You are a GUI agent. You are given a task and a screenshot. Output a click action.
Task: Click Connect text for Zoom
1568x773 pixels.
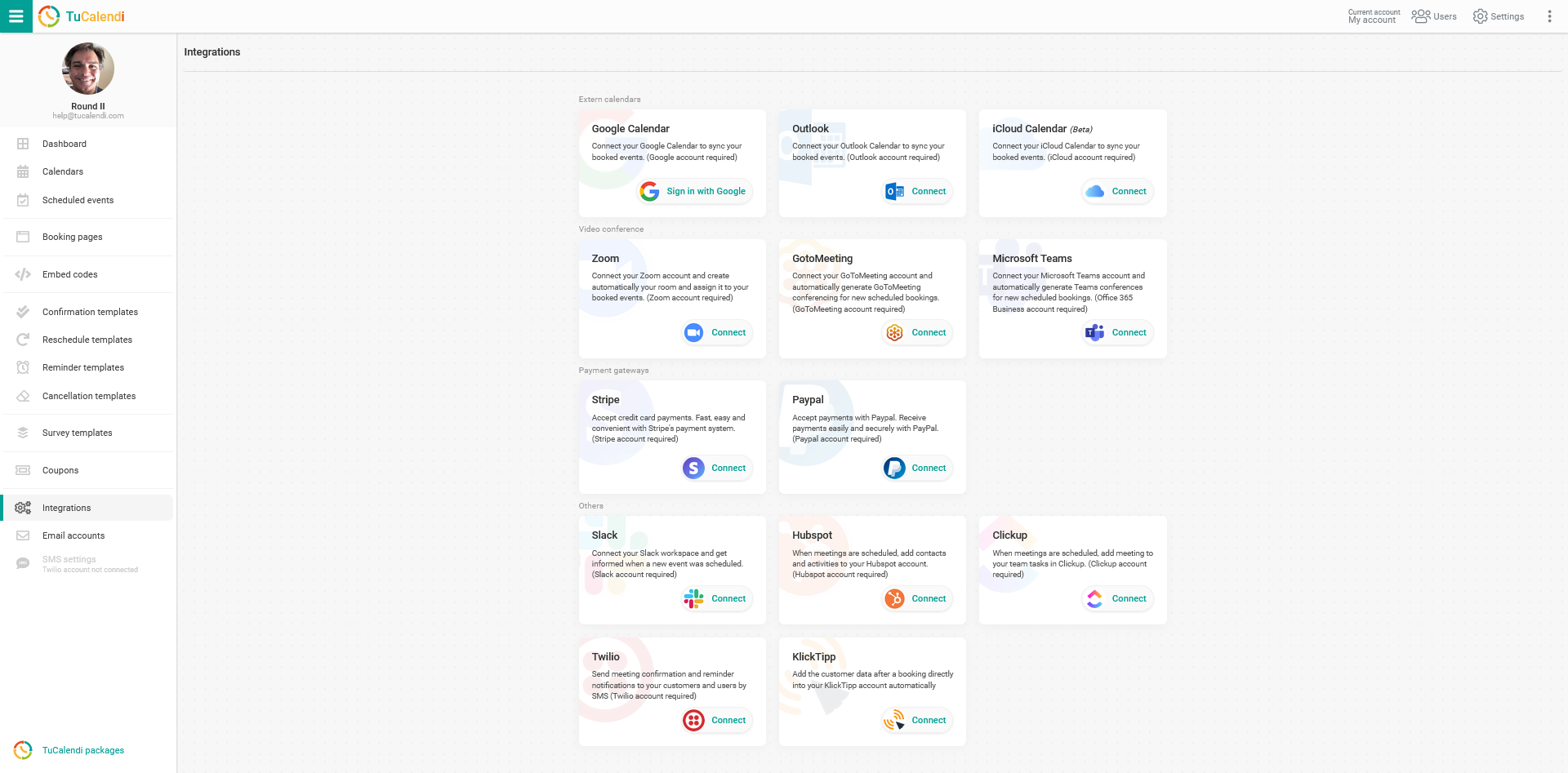[x=728, y=332]
